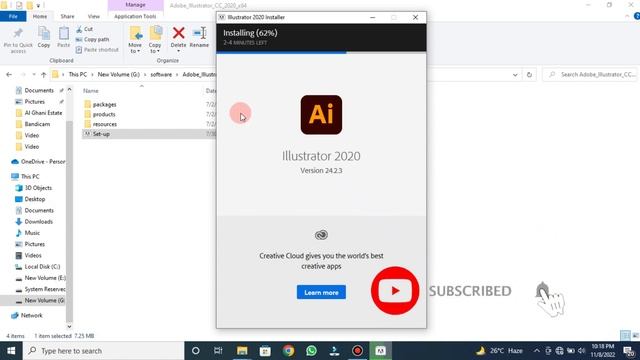Click Cut in the Clipboard group
The width and height of the screenshot is (640, 360).
pyautogui.click(x=84, y=29)
